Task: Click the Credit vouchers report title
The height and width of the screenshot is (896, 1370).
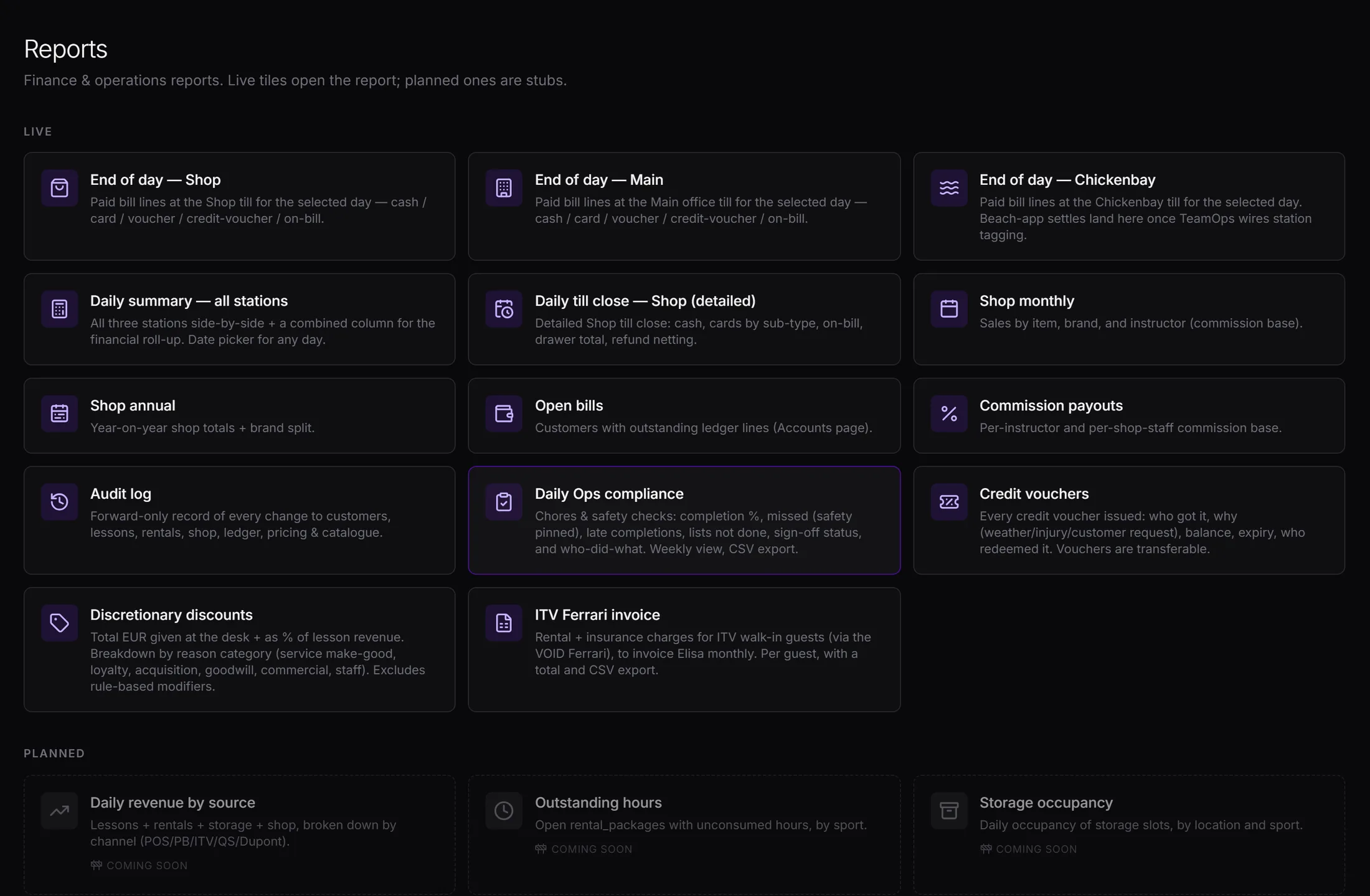Action: (1034, 494)
